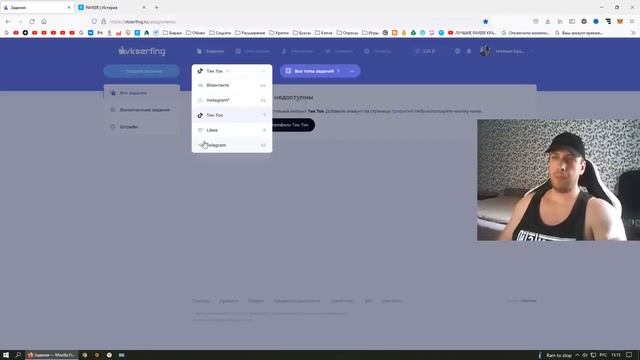
Task: Click the vkserfing logo
Action: 142,51
